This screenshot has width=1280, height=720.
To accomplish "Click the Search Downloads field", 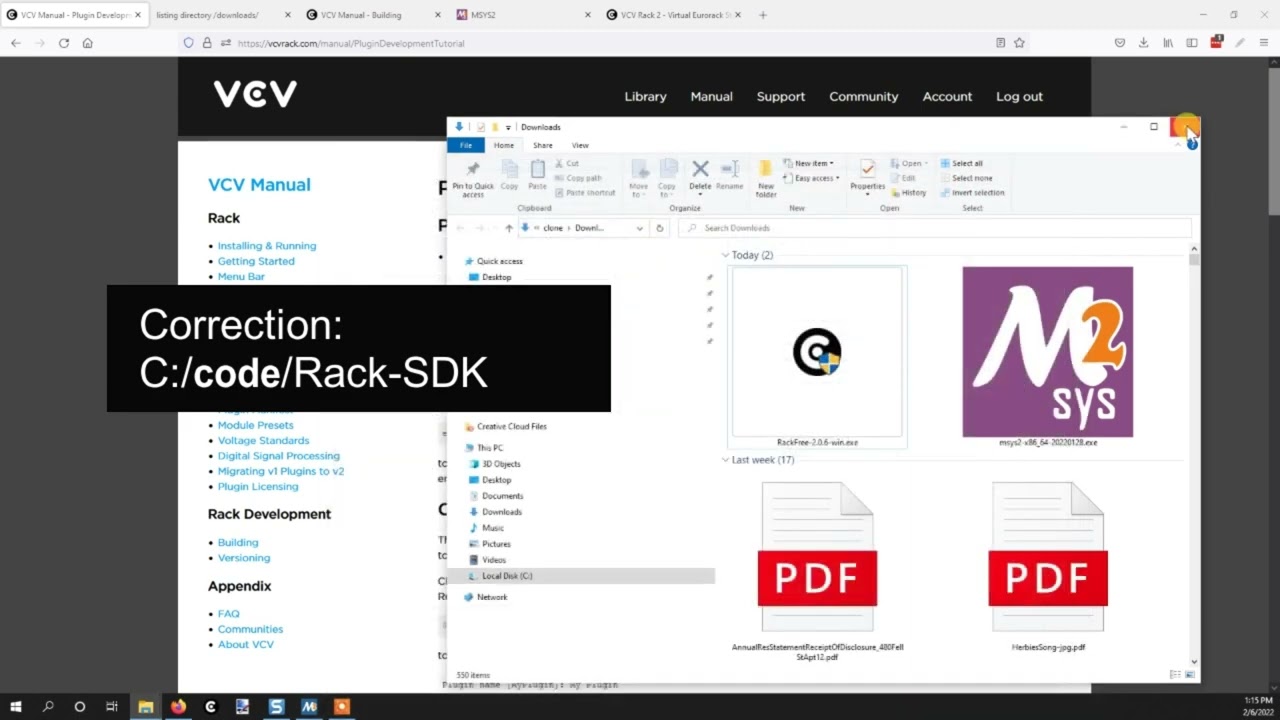I will [x=935, y=228].
